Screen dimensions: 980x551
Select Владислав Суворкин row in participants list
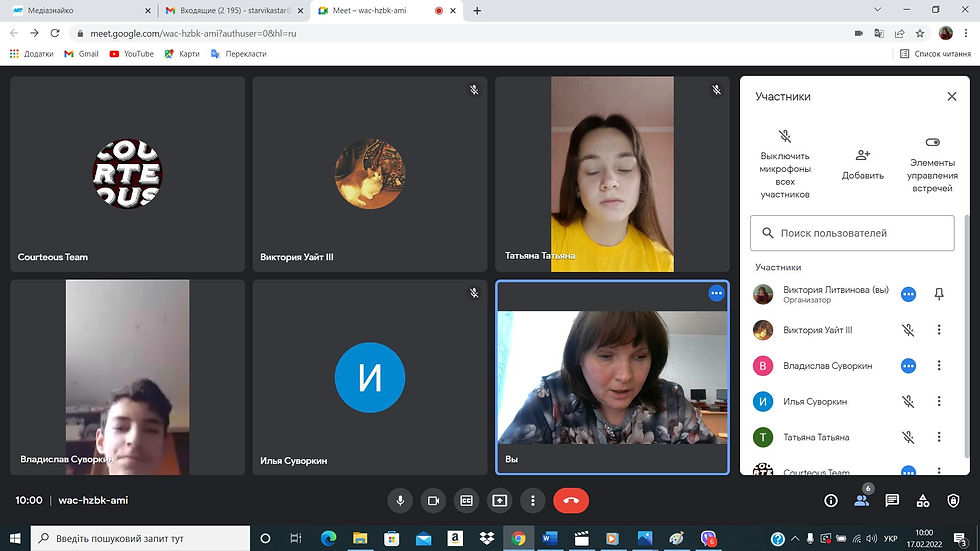(x=852, y=365)
